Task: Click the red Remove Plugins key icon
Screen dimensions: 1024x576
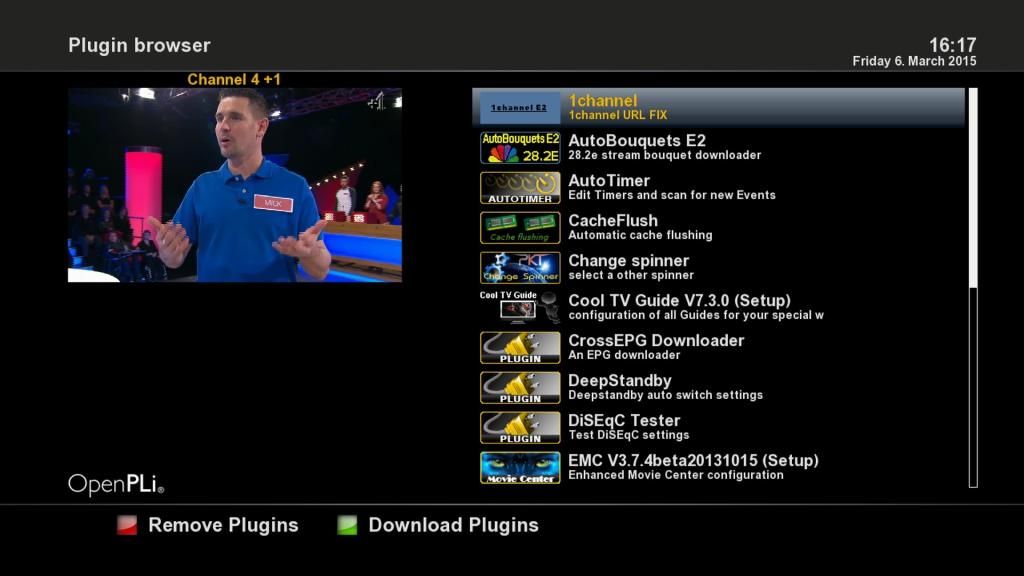Action: (127, 525)
